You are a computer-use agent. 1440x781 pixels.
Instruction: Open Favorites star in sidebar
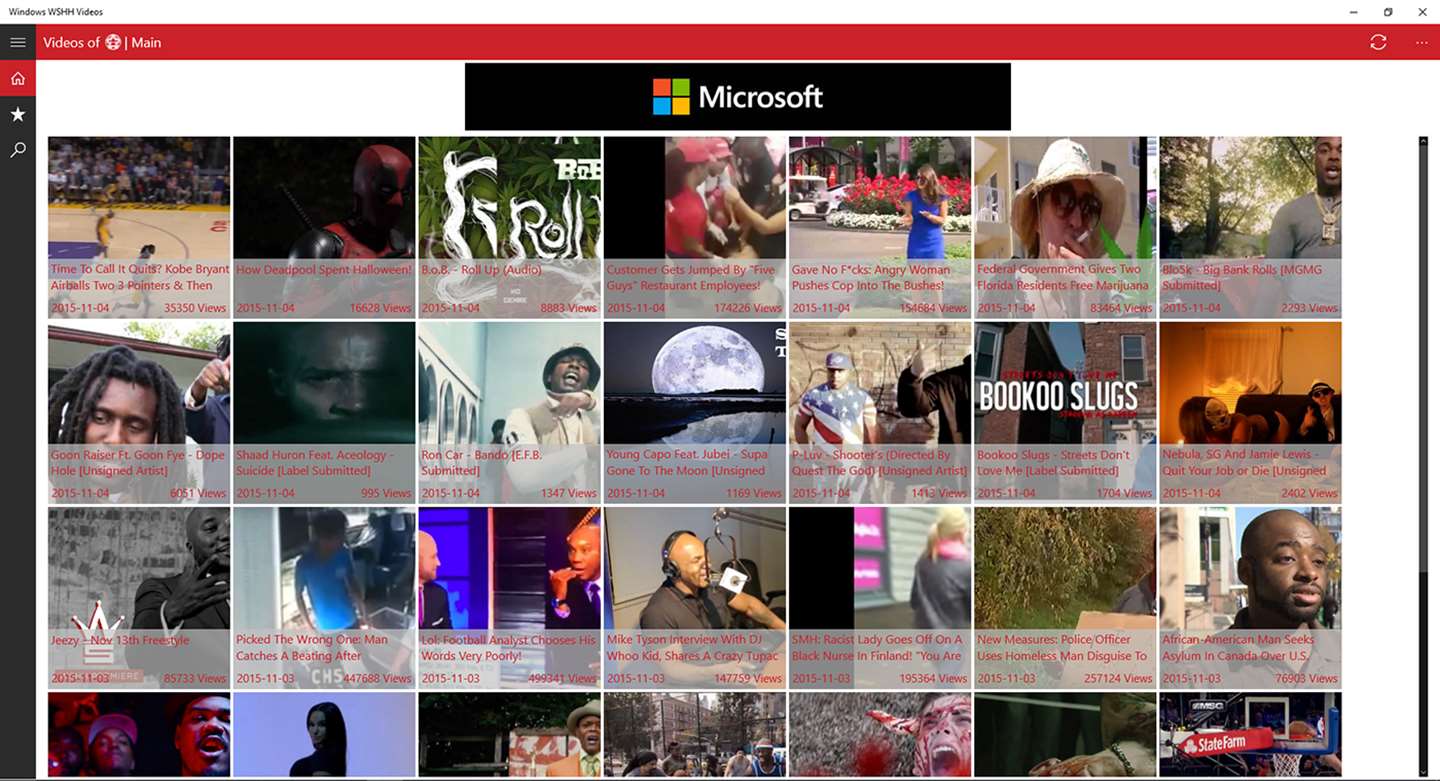point(17,114)
